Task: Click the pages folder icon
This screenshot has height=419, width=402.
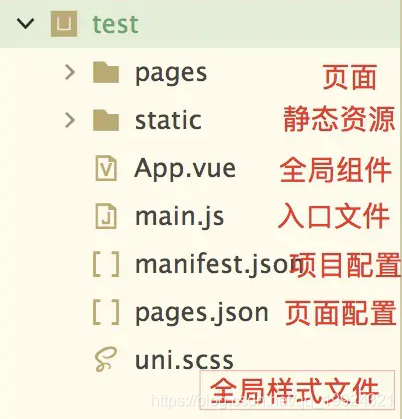Action: (106, 72)
